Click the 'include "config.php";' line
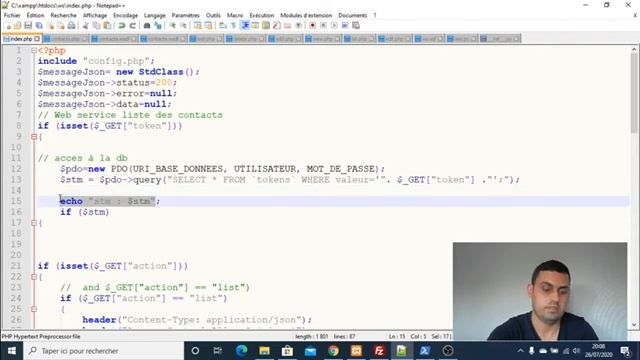This screenshot has height=360, width=640. pyautogui.click(x=96, y=61)
